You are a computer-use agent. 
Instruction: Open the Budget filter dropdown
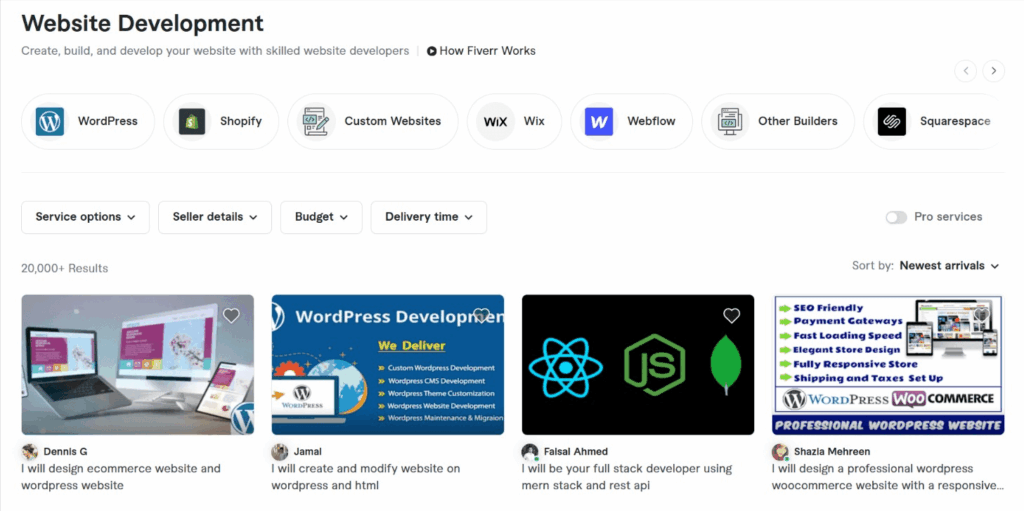[x=321, y=217]
